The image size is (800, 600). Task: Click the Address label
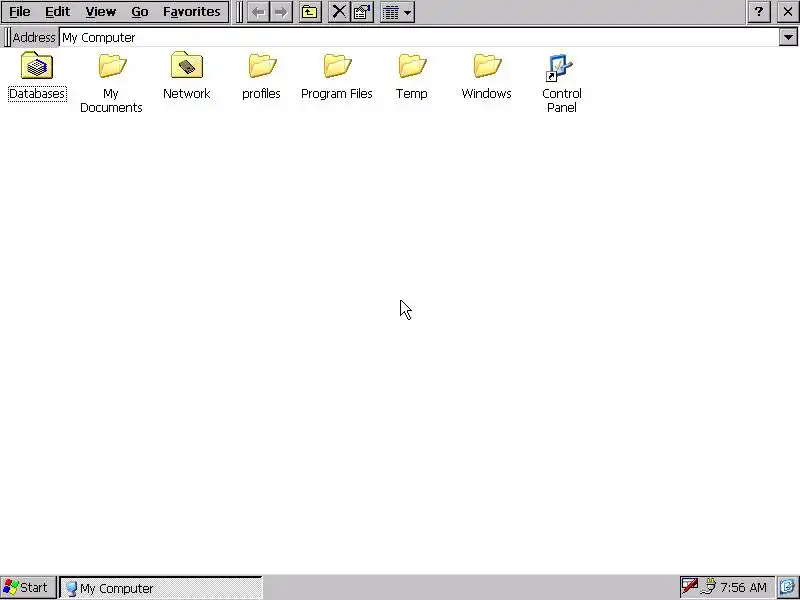pos(34,37)
